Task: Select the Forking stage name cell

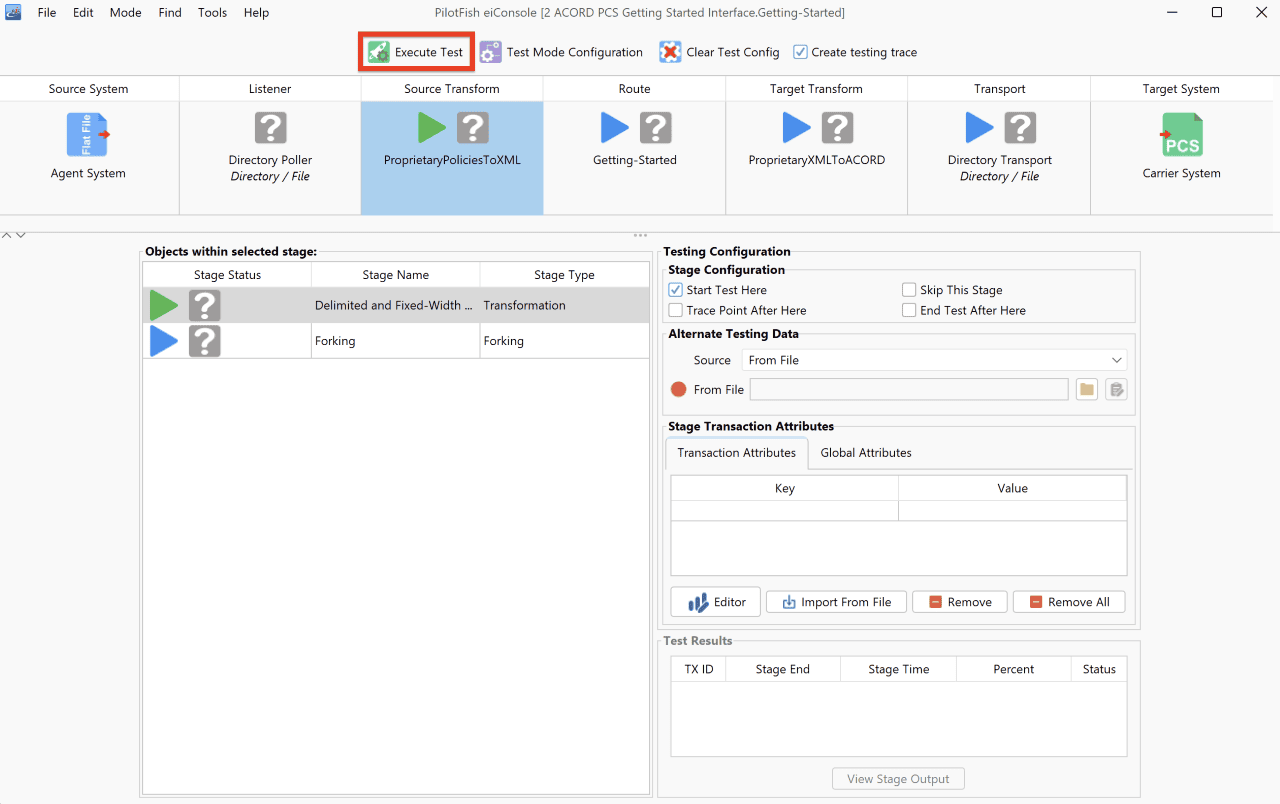Action: point(396,341)
